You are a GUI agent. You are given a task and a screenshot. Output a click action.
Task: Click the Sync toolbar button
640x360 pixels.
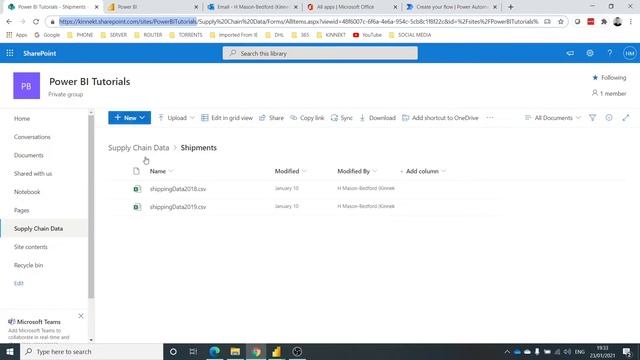pos(342,118)
